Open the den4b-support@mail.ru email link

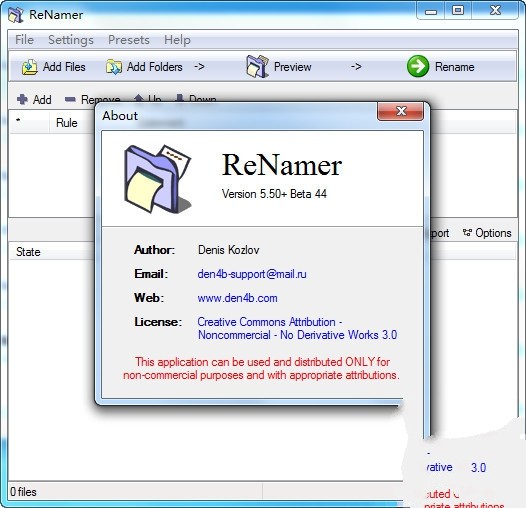(252, 274)
